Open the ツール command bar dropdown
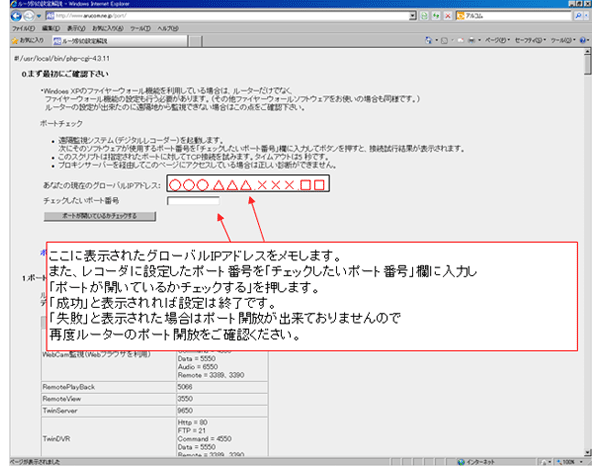 click(x=563, y=41)
